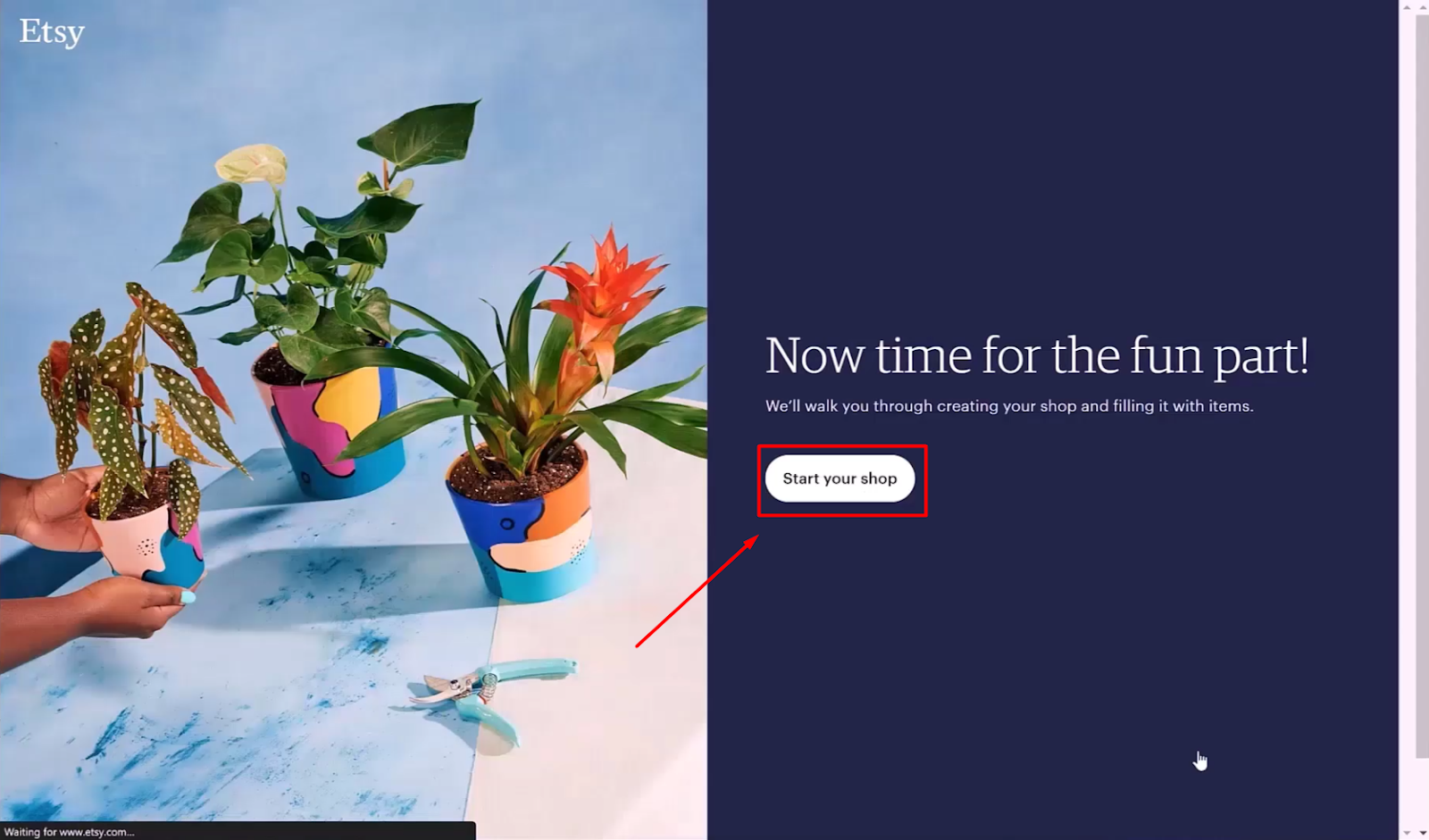The image size is (1429, 840).
Task: Click the word 'shop' in the button
Action: pyautogui.click(x=879, y=478)
